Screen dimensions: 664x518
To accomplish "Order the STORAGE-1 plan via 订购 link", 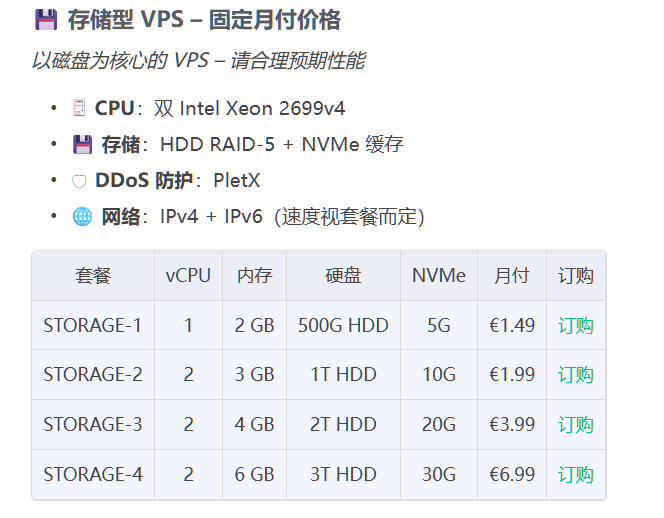I will click(575, 325).
